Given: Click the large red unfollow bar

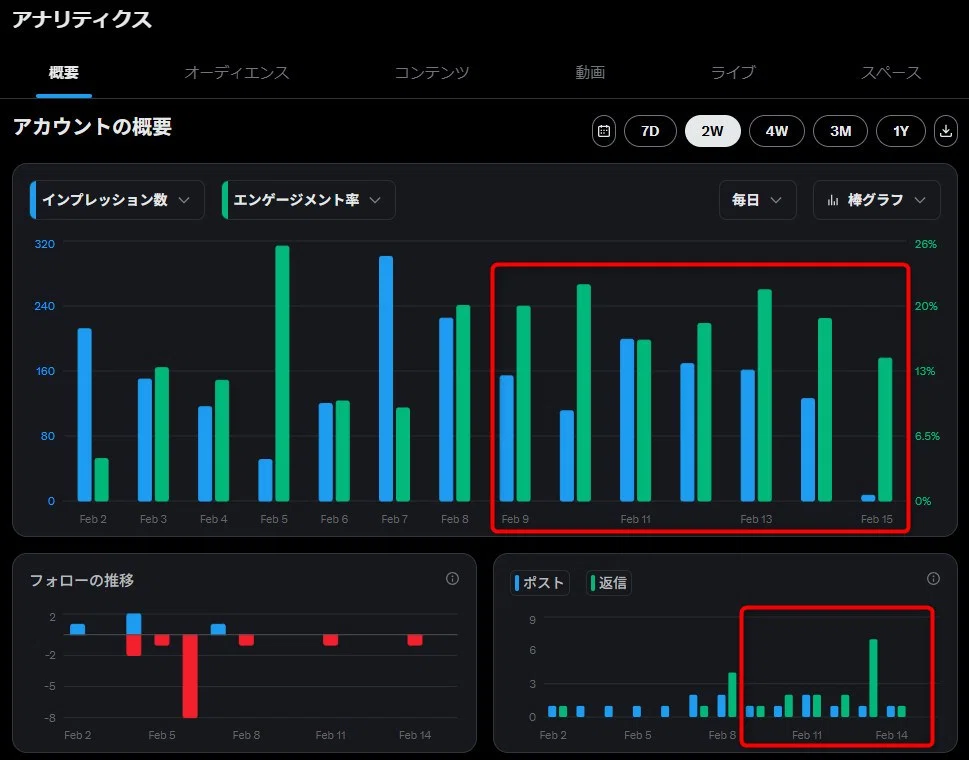Looking at the screenshot, I should pyautogui.click(x=190, y=676).
